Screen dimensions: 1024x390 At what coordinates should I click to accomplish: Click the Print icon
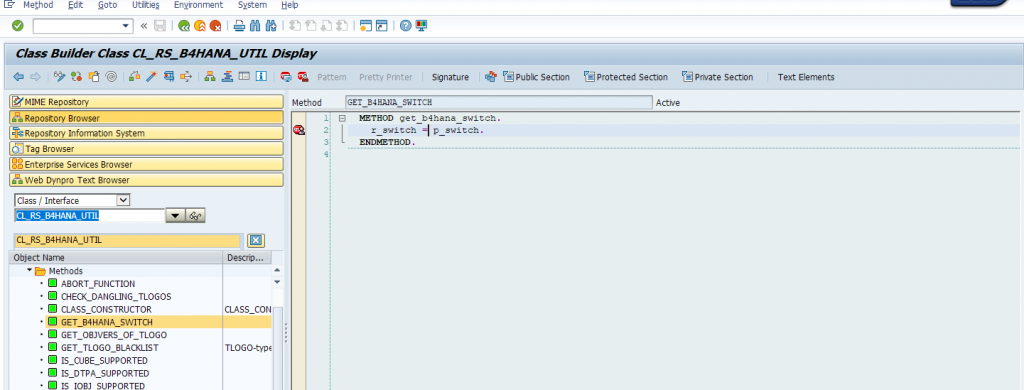240,25
